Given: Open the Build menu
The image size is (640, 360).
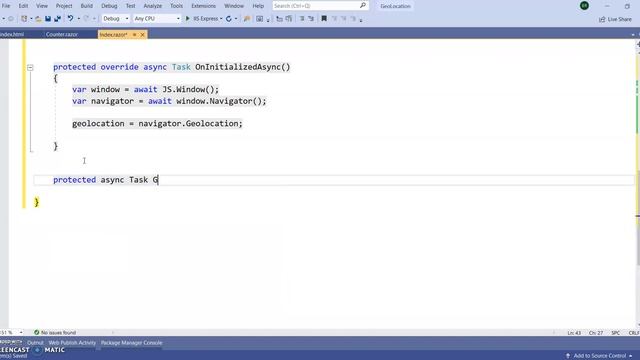Looking at the screenshot, I should coord(87,6).
